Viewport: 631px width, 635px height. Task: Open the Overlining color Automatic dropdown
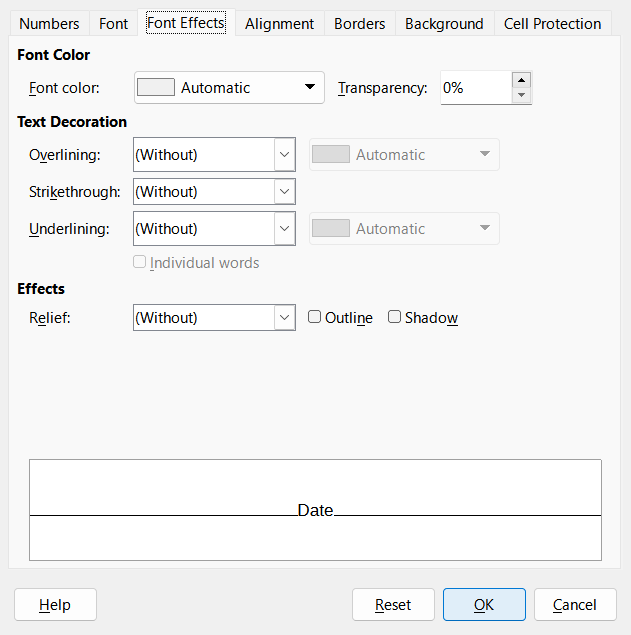[404, 154]
